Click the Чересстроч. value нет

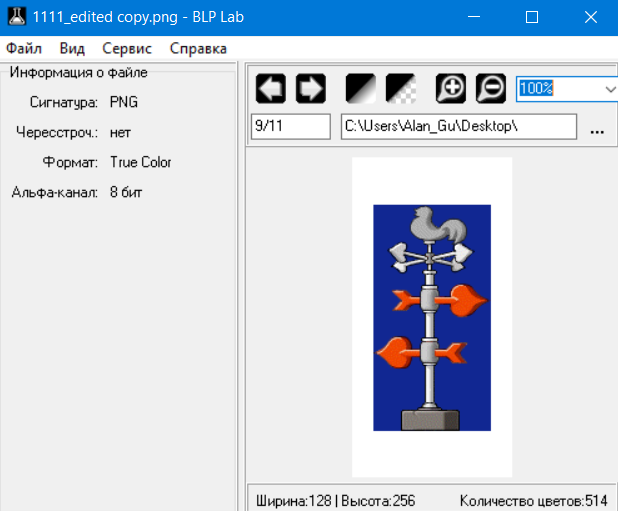pyautogui.click(x=120, y=133)
